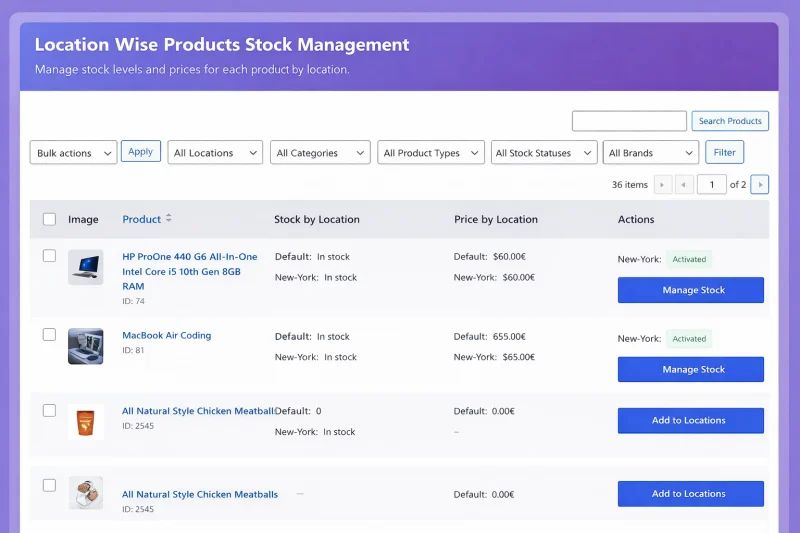Click the product search input field

point(629,121)
